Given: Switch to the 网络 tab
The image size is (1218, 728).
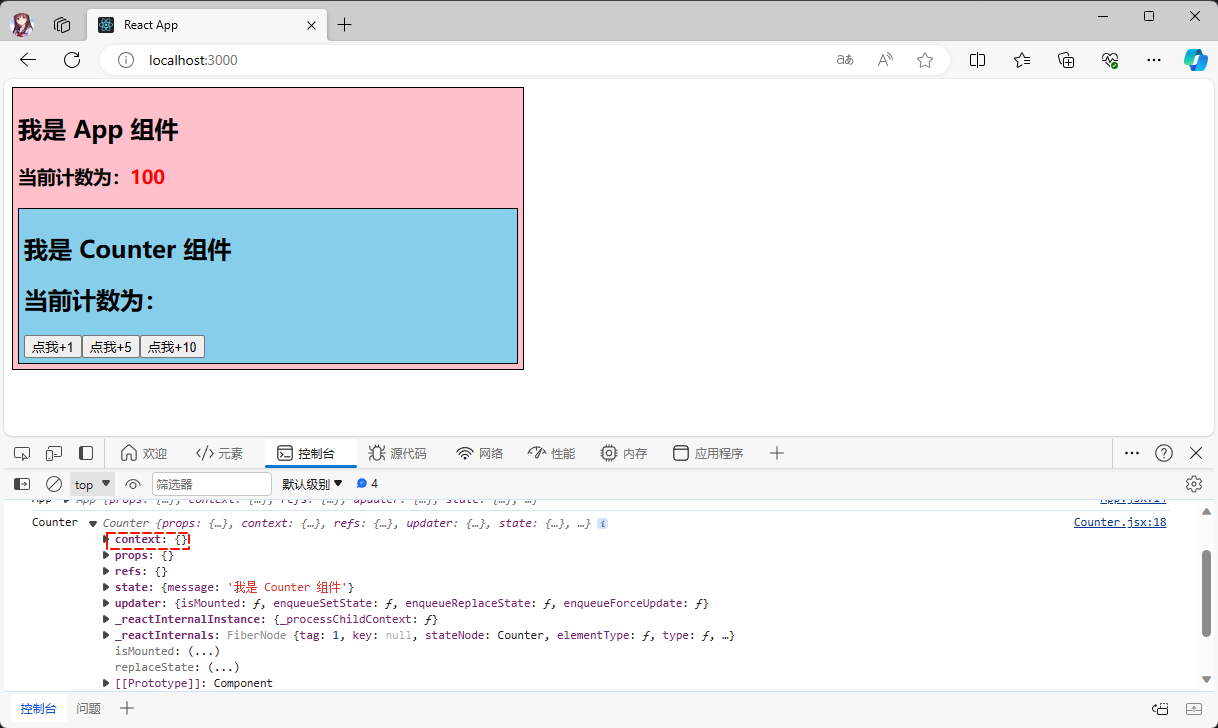Looking at the screenshot, I should tap(480, 453).
